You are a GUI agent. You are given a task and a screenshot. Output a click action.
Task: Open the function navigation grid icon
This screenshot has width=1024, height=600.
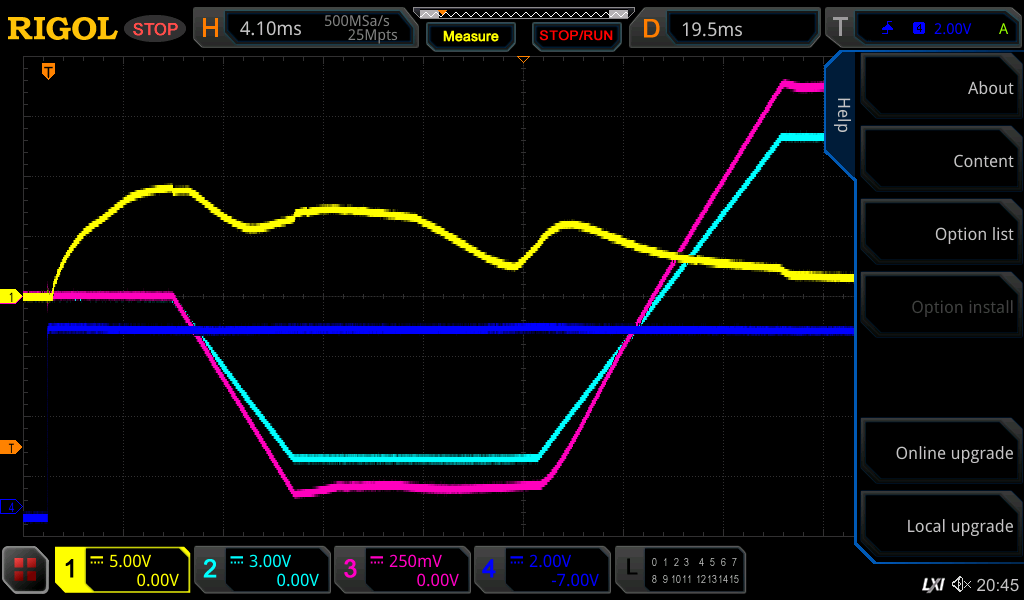26,570
